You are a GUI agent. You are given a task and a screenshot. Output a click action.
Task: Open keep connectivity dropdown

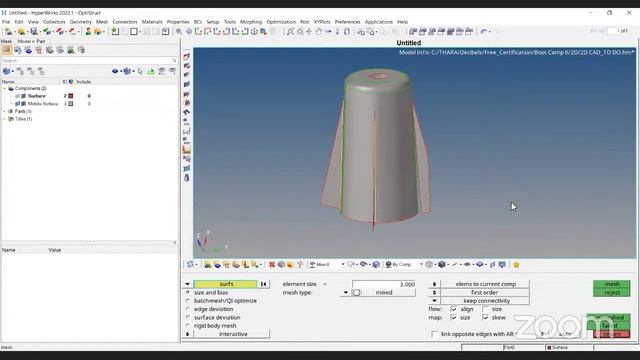(x=434, y=301)
